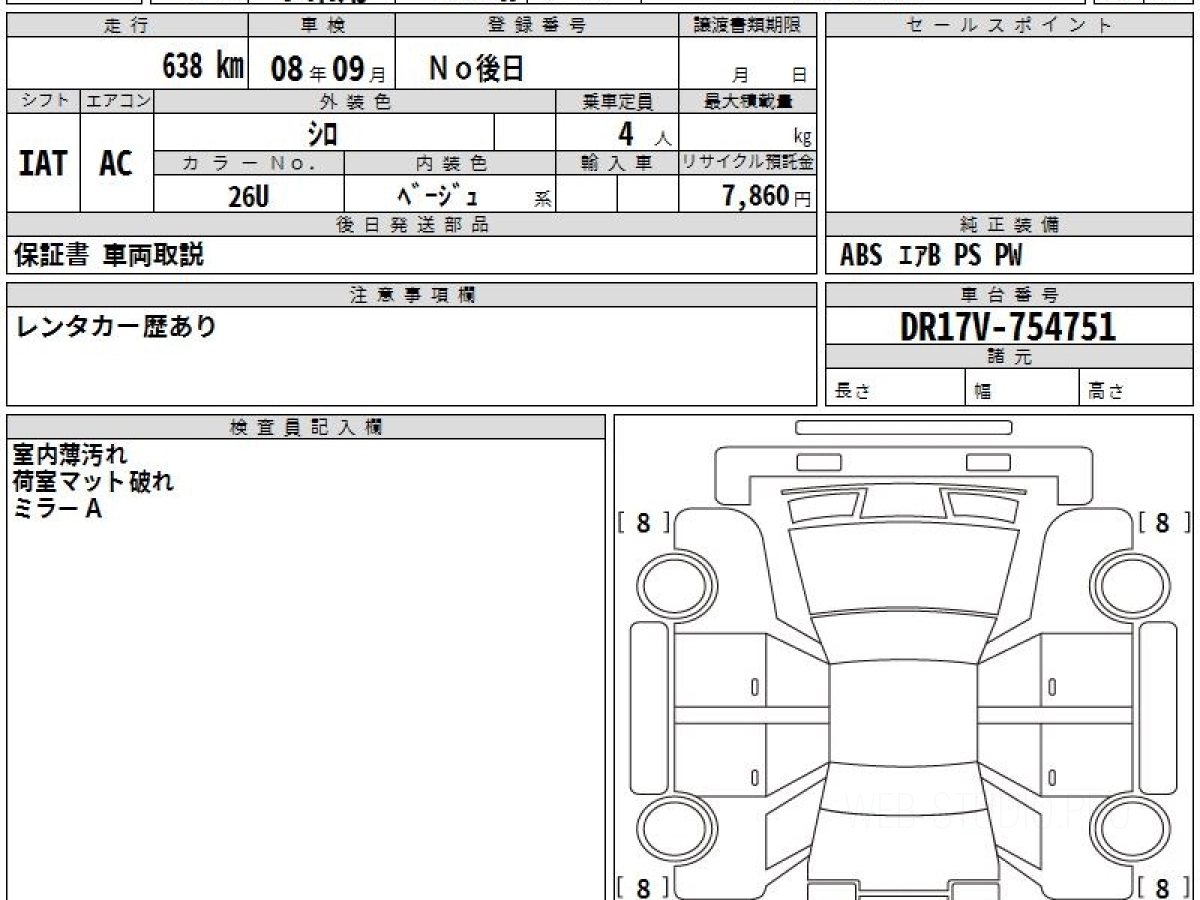
Task: Click the カラーNo. header
Action: (249, 163)
